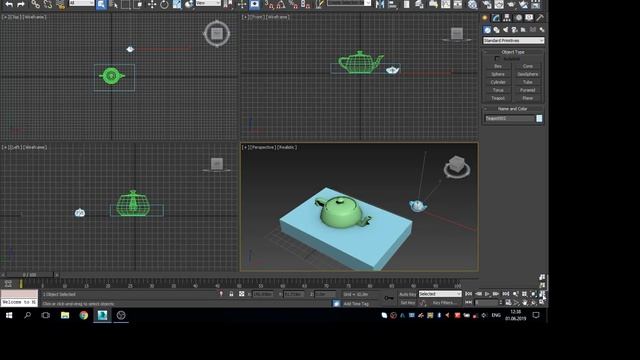Choose the Rectangular Selection Region tool

point(126,4)
